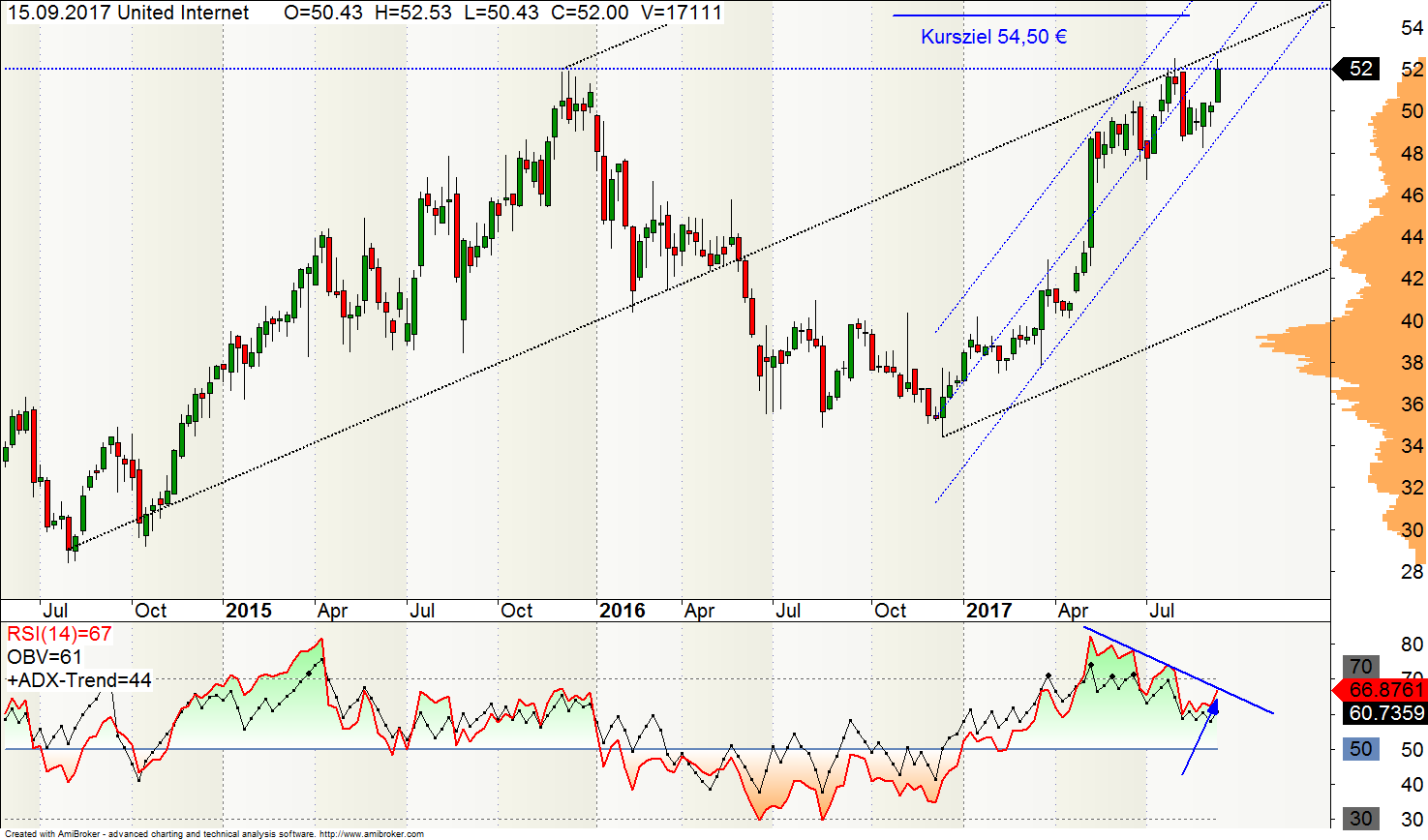This screenshot has height=840, width=1428.
Task: Click price axis value 28
Action: pyautogui.click(x=1412, y=572)
